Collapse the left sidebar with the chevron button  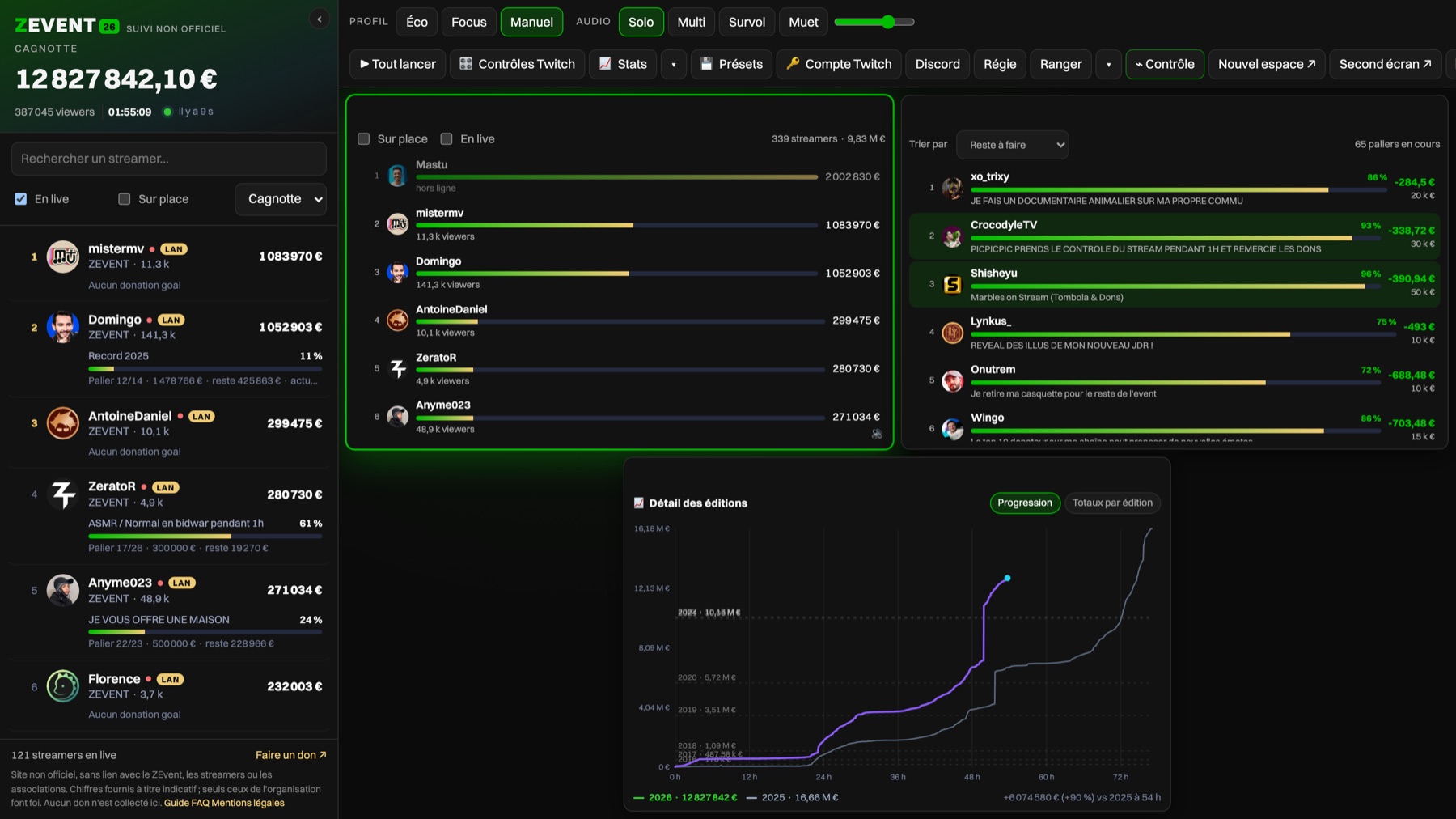pyautogui.click(x=320, y=19)
